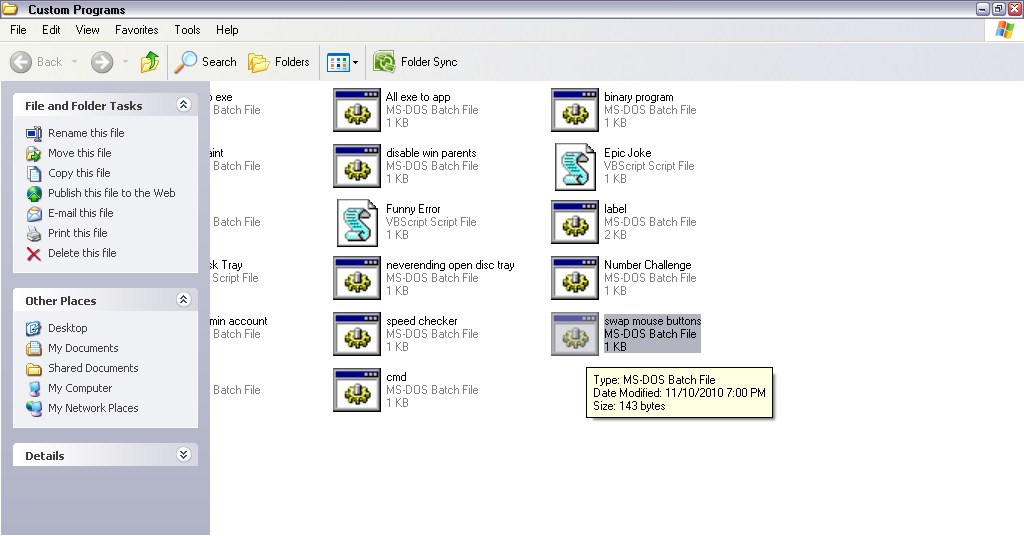Click the Windows flag logo
This screenshot has height=536, width=1024.
1004,30
